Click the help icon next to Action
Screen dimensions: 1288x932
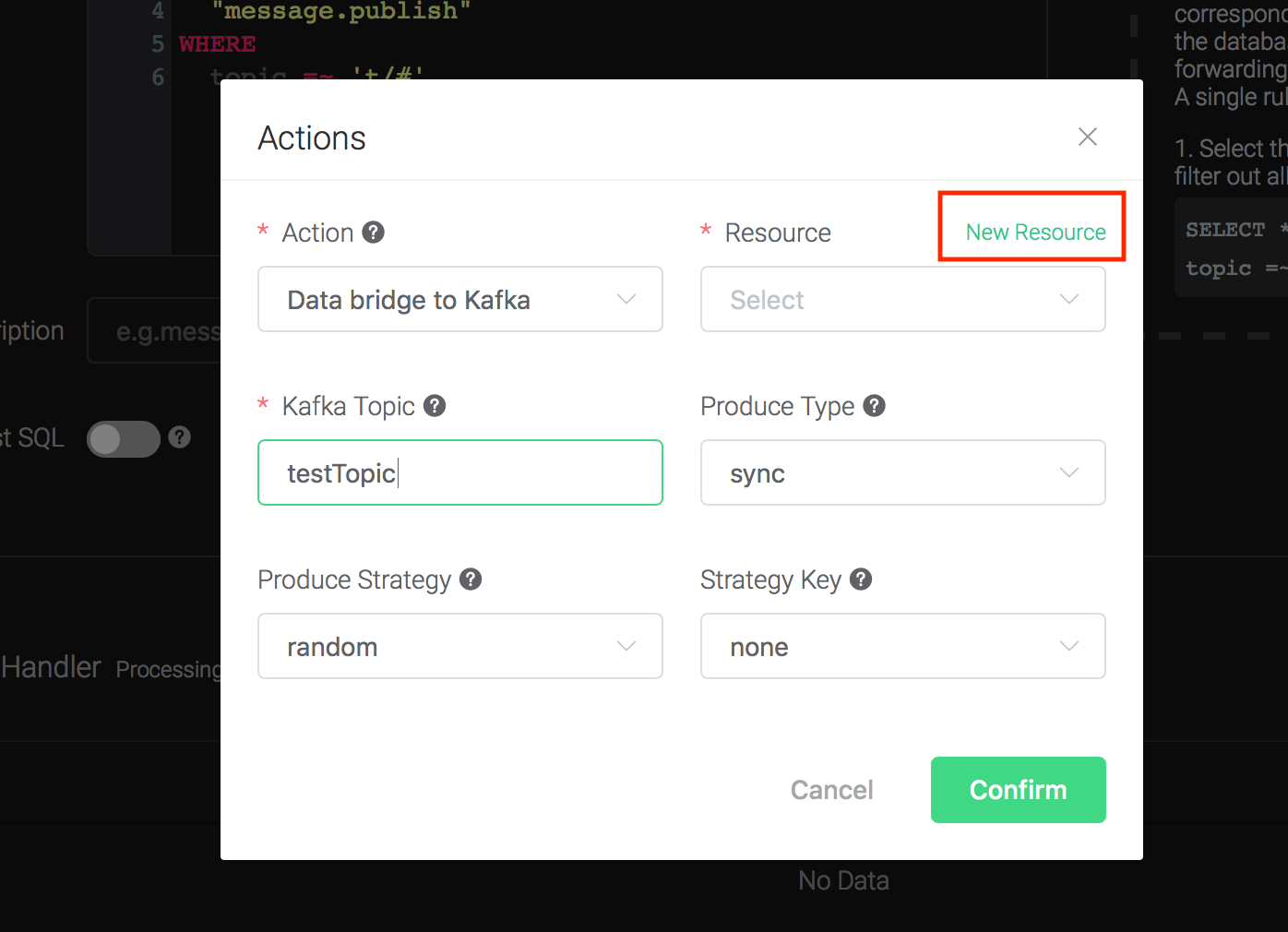click(374, 233)
